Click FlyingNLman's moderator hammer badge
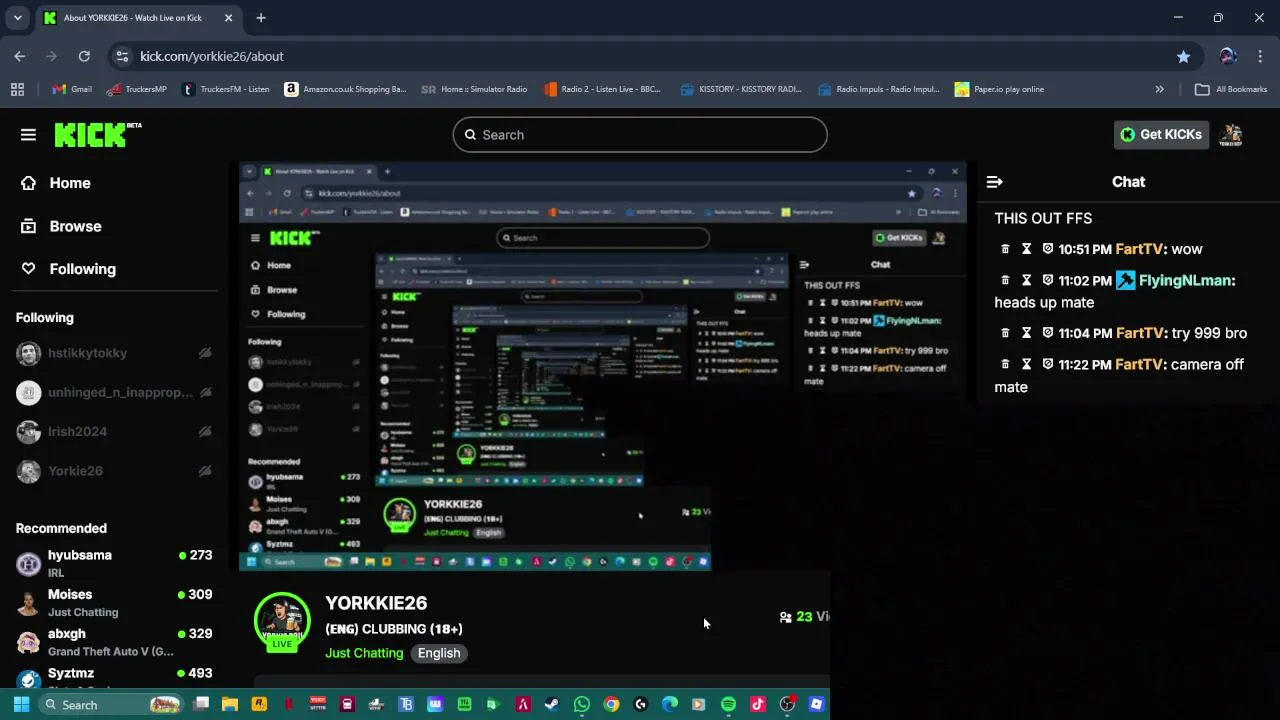This screenshot has width=1280, height=720. (1125, 281)
